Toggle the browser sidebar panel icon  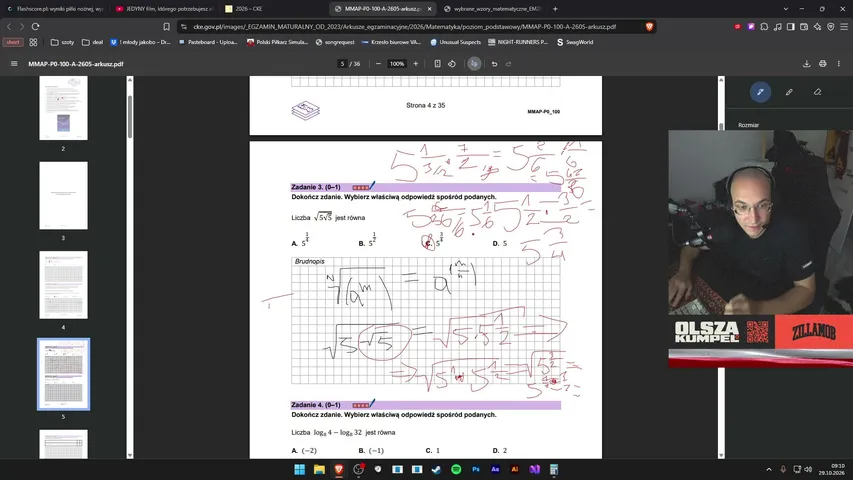tap(790, 26)
